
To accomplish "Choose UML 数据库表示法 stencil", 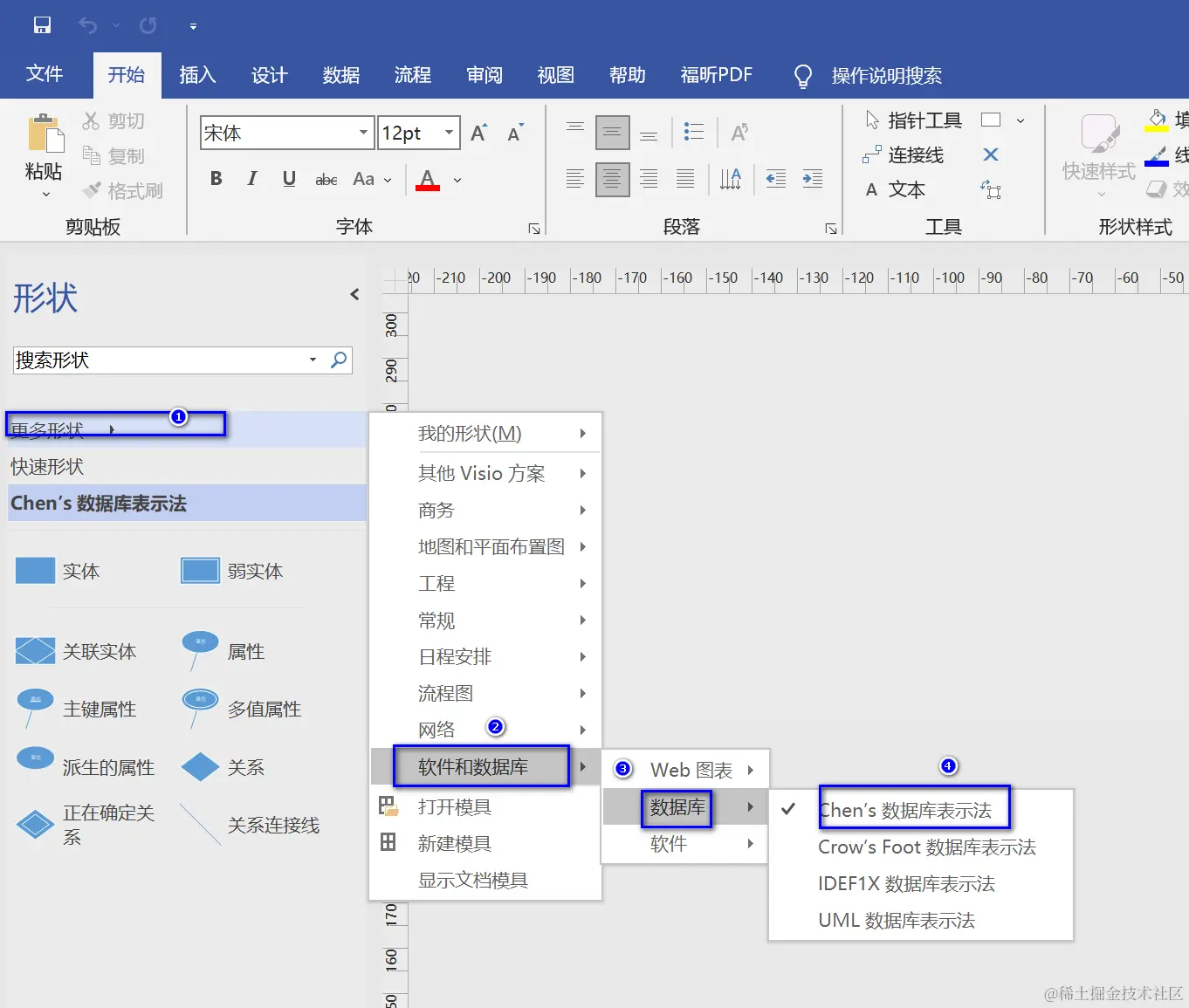I will point(897,920).
